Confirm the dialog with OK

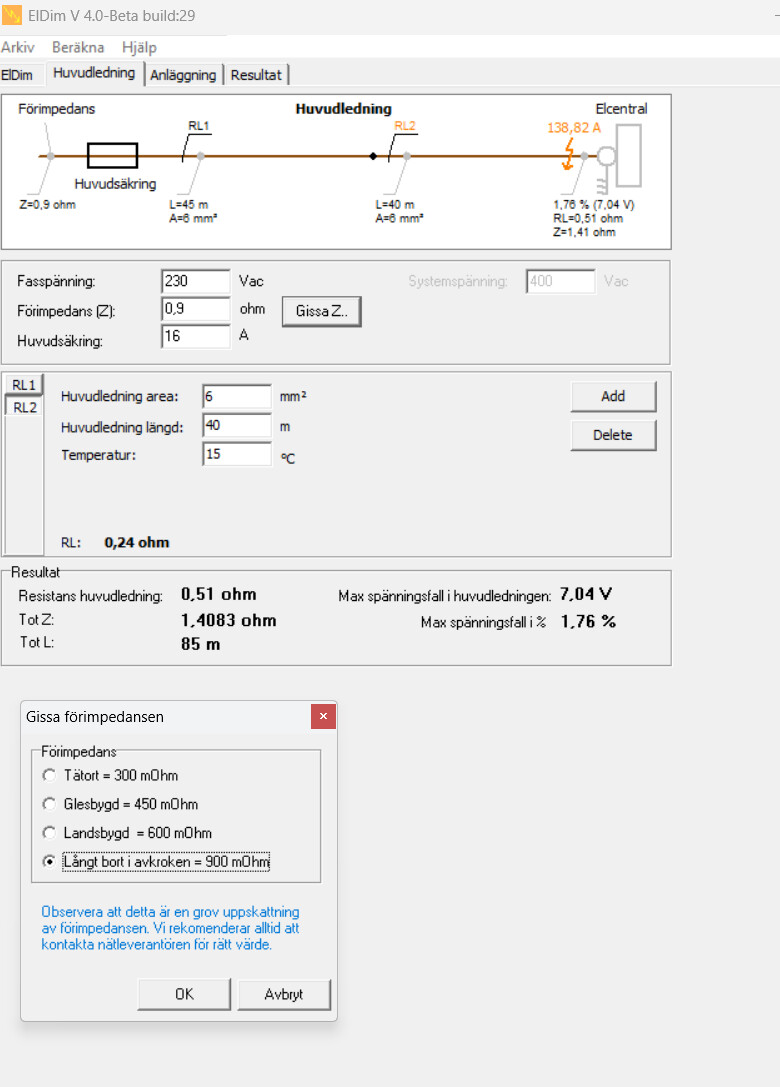(184, 994)
